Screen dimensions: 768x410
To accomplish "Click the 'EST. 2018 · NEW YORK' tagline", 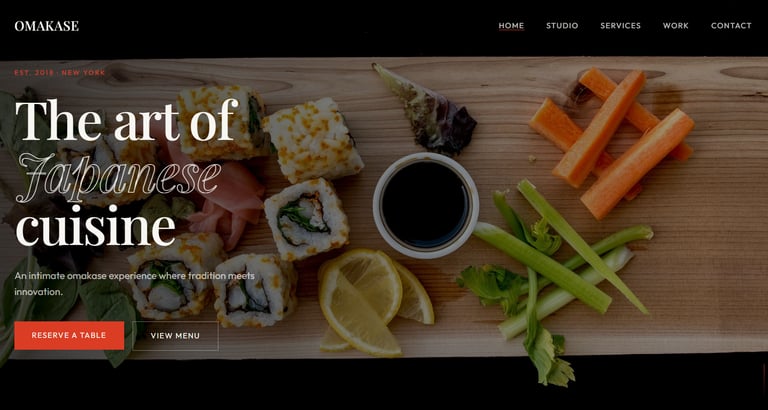I will point(59,72).
